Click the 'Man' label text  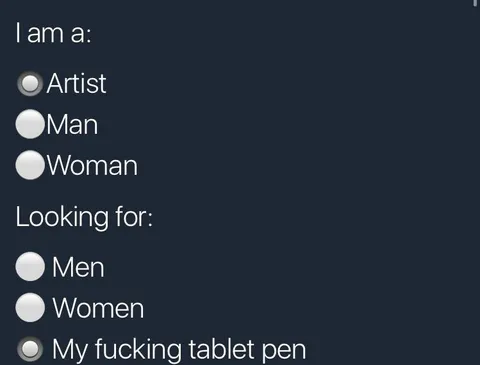click(72, 125)
